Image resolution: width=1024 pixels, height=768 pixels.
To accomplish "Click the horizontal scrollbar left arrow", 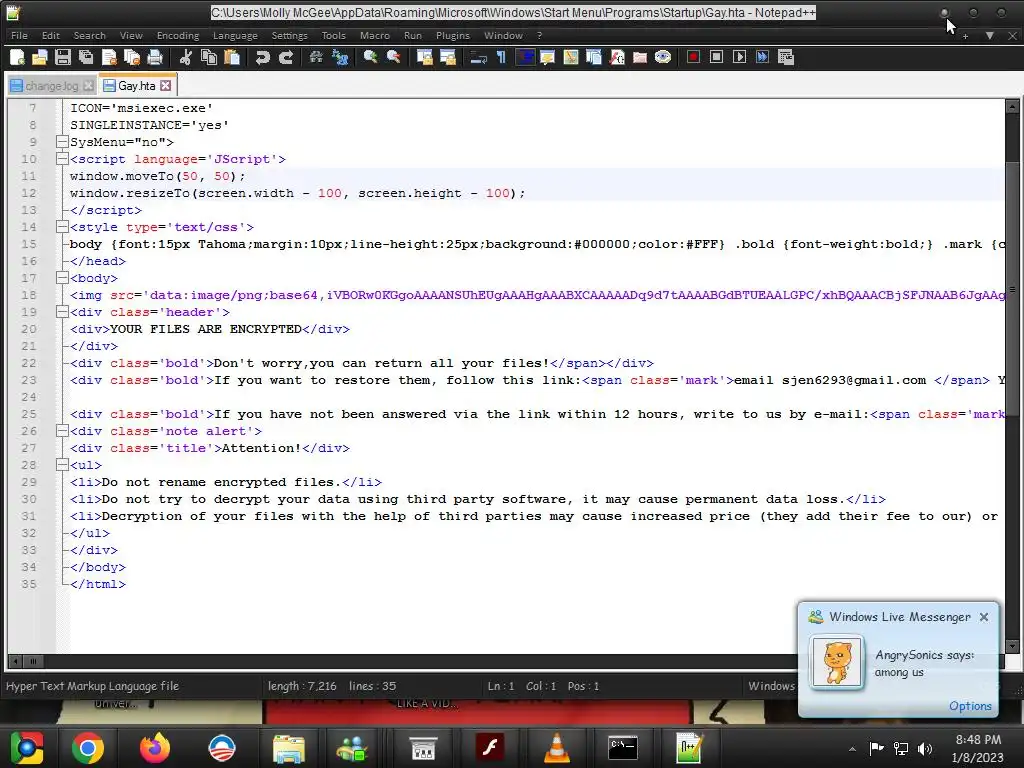I will (16, 661).
